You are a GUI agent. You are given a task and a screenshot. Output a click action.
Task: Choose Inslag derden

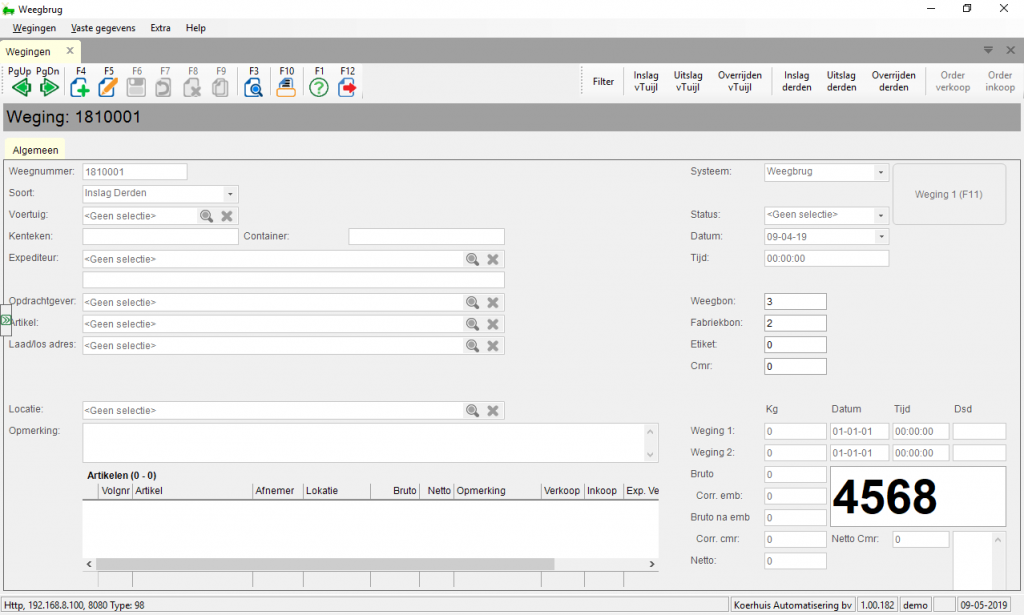tap(797, 82)
